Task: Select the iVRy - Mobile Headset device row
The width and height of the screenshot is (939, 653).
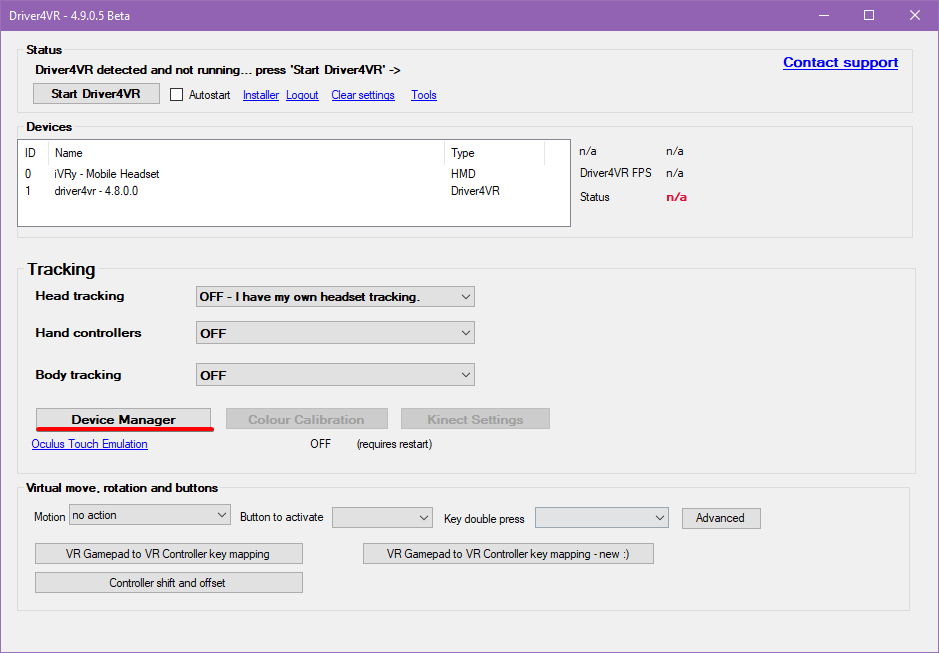Action: pyautogui.click(x=293, y=174)
